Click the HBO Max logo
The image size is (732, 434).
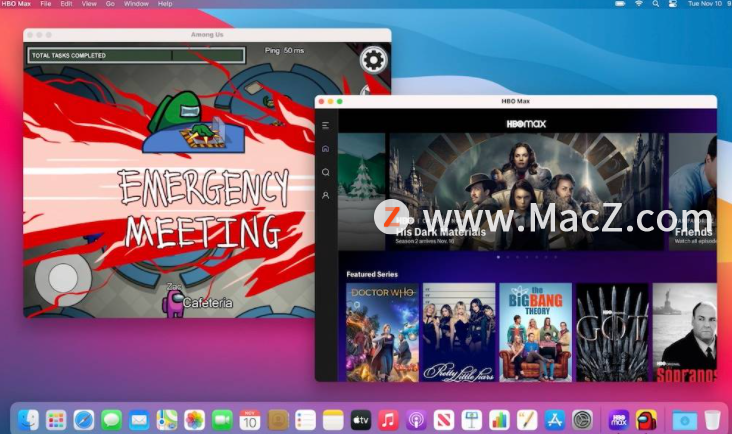tap(526, 124)
